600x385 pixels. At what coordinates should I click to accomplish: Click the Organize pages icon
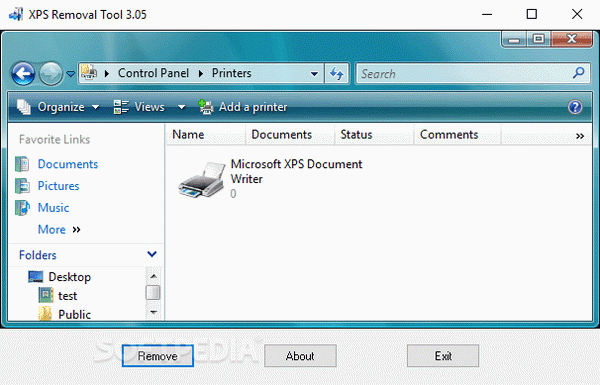(x=24, y=107)
